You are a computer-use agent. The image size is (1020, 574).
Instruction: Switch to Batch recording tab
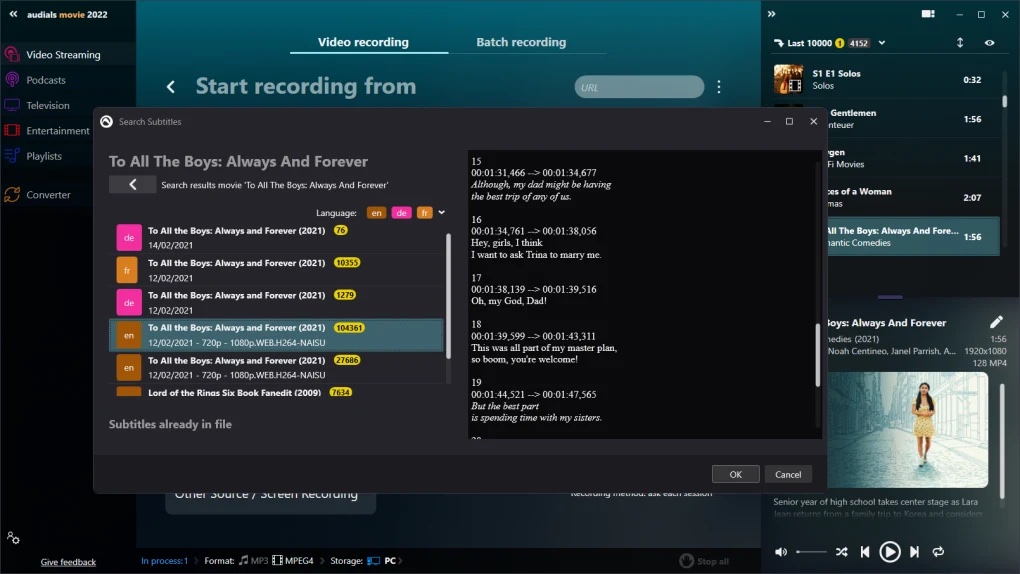[x=521, y=42]
